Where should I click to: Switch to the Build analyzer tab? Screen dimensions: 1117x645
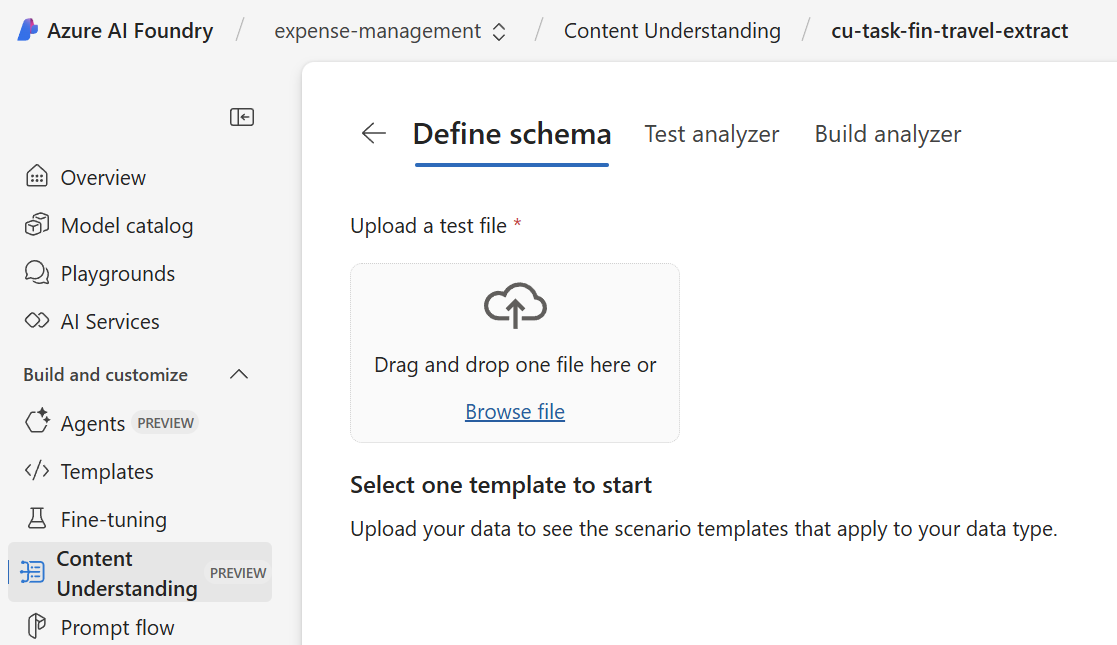[x=888, y=134]
